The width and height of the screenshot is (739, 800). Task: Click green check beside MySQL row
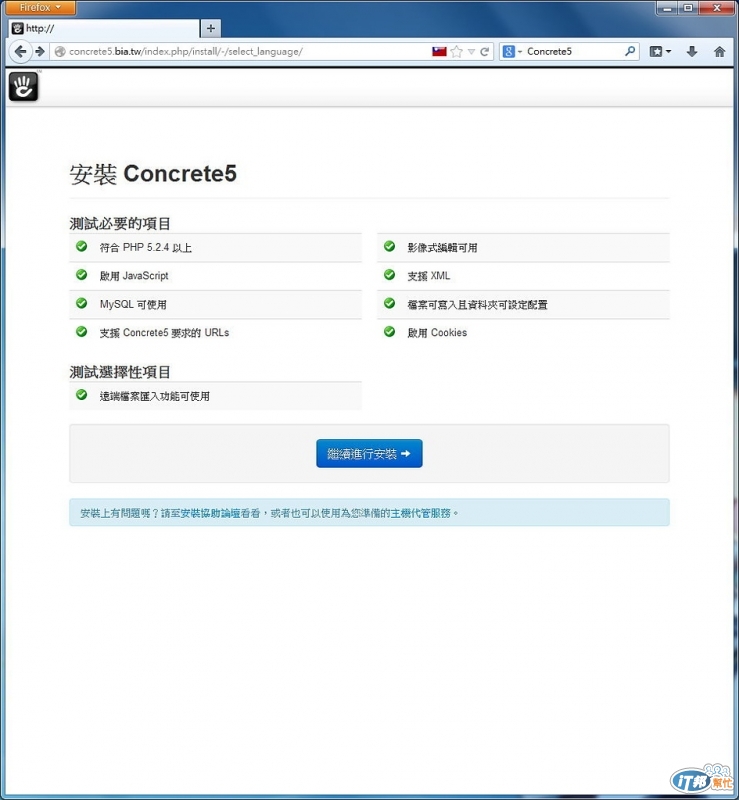pyautogui.click(x=82, y=303)
